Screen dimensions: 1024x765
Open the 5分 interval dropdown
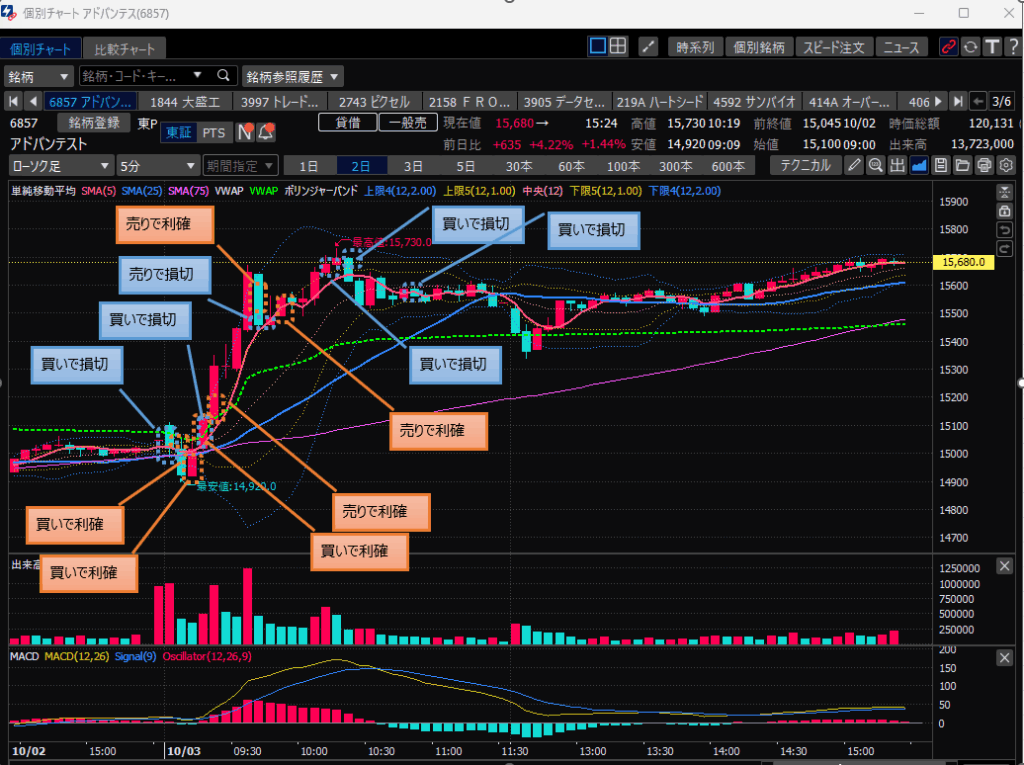pyautogui.click(x=157, y=166)
